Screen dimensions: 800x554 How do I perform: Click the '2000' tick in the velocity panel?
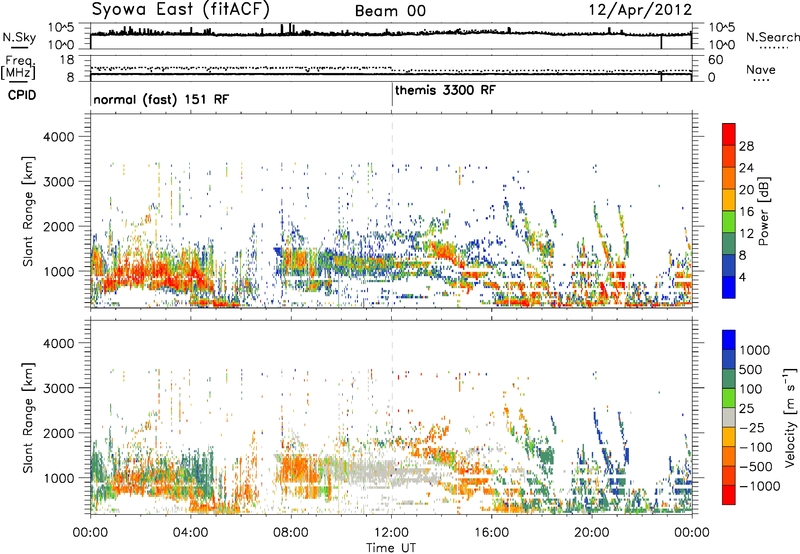click(58, 433)
